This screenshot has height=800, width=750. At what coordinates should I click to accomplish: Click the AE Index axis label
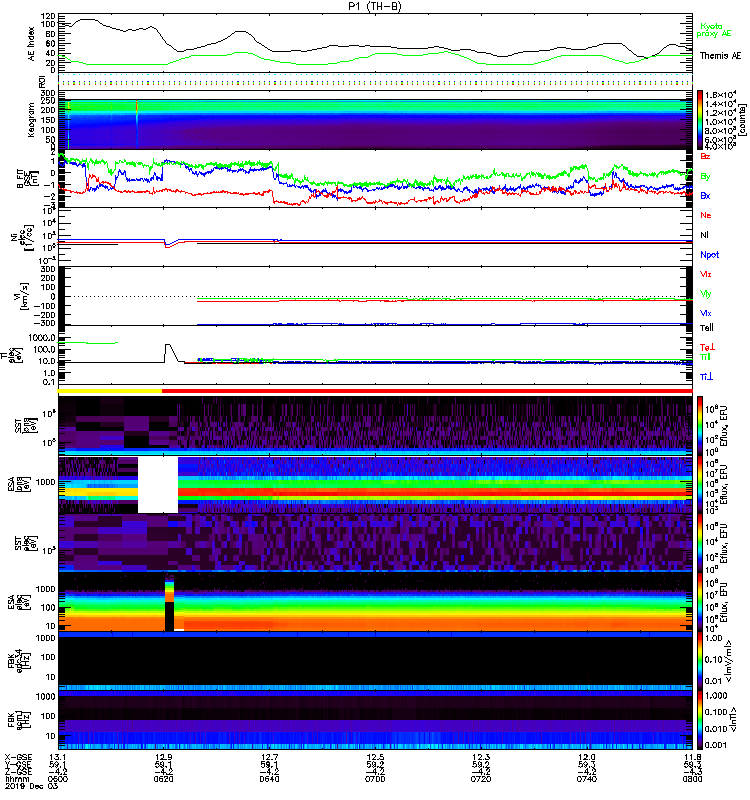coord(32,43)
